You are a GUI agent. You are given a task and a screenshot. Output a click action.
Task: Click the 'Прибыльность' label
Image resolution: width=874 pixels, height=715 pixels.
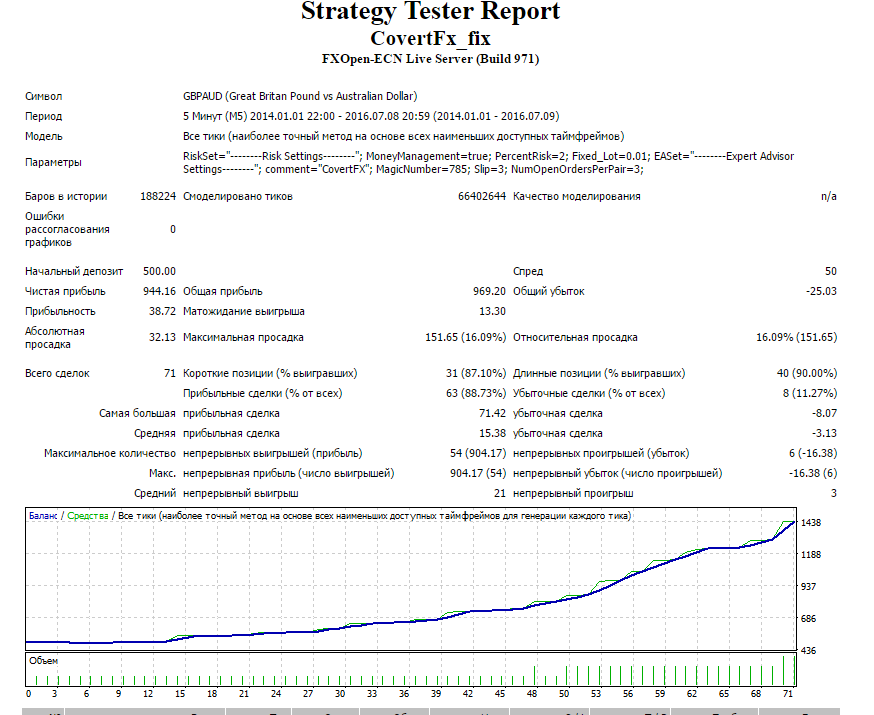point(60,312)
